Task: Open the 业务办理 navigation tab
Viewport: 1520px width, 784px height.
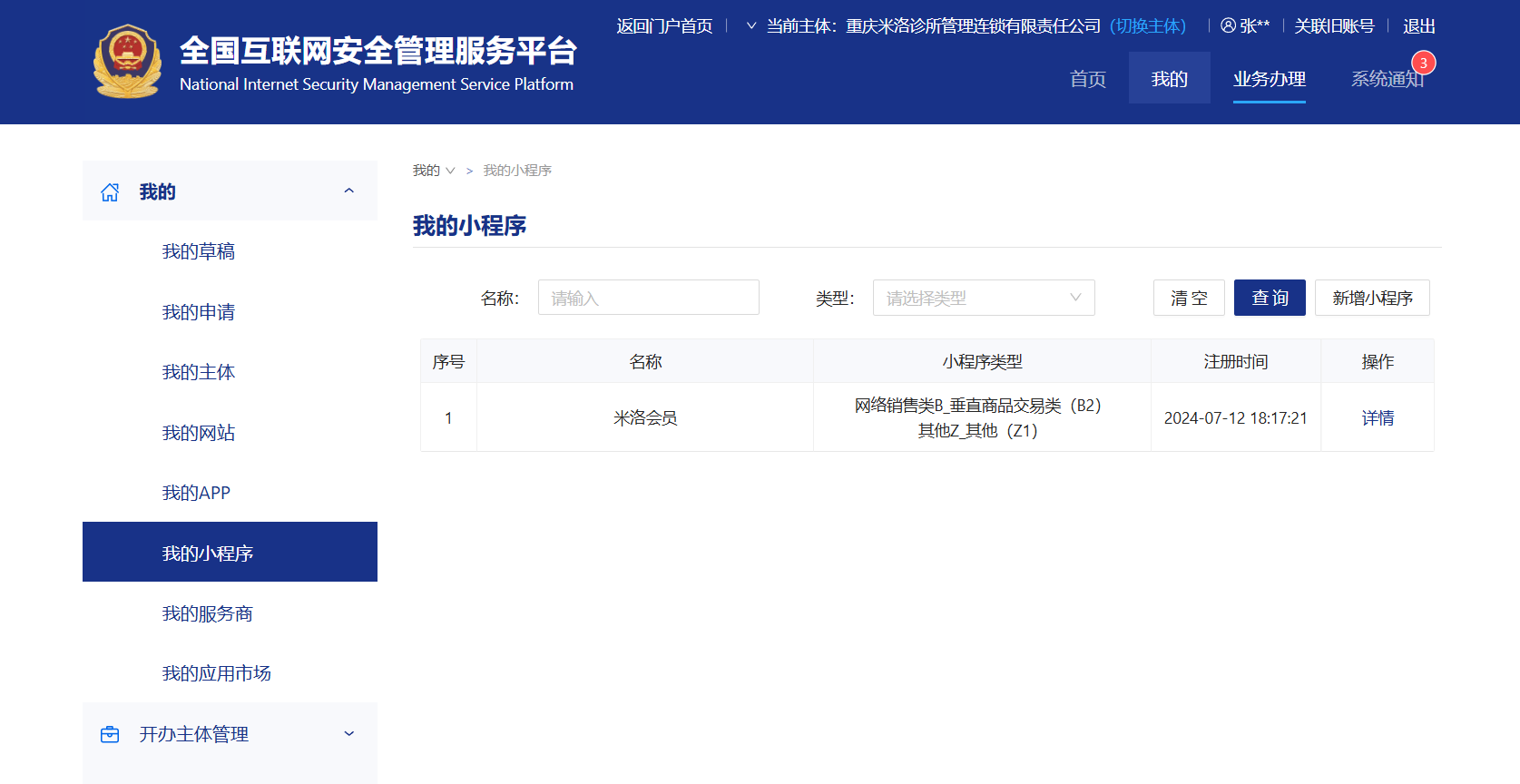Action: coord(1270,79)
